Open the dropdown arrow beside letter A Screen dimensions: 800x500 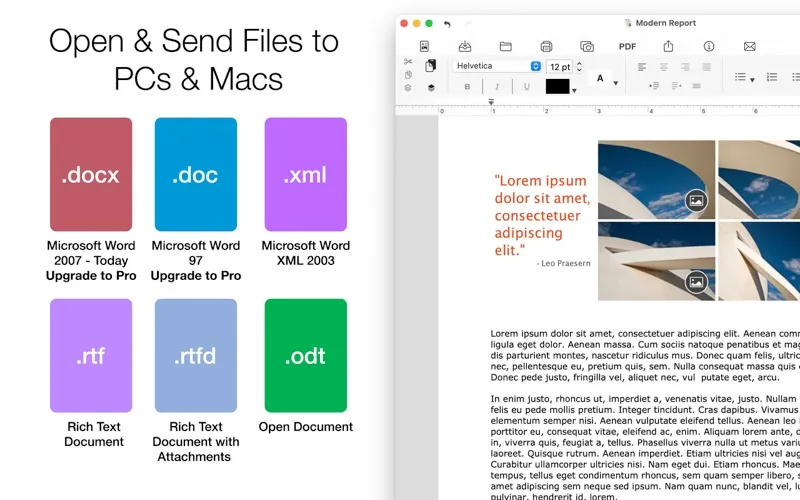(x=616, y=83)
